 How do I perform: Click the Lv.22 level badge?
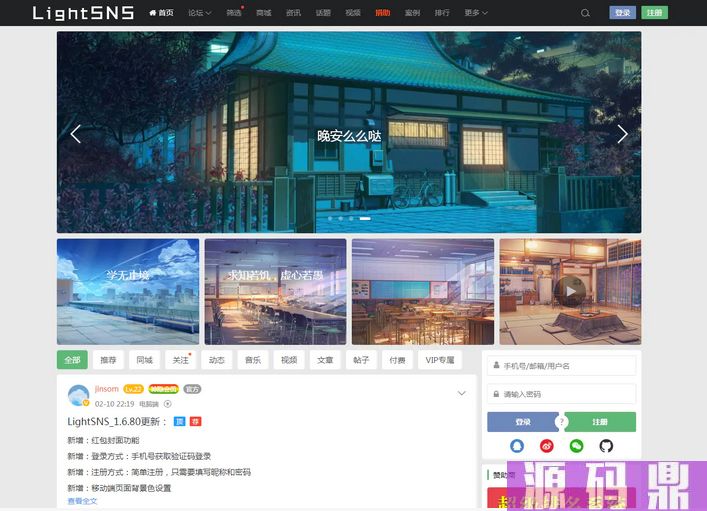(x=133, y=389)
